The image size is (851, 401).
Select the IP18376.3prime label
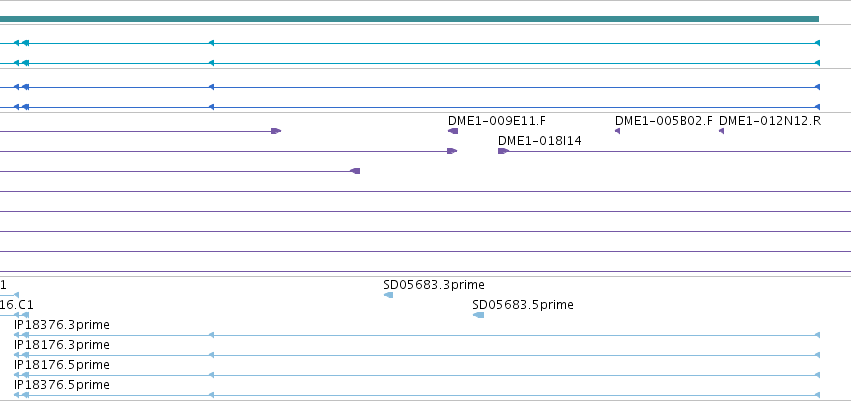pos(62,324)
